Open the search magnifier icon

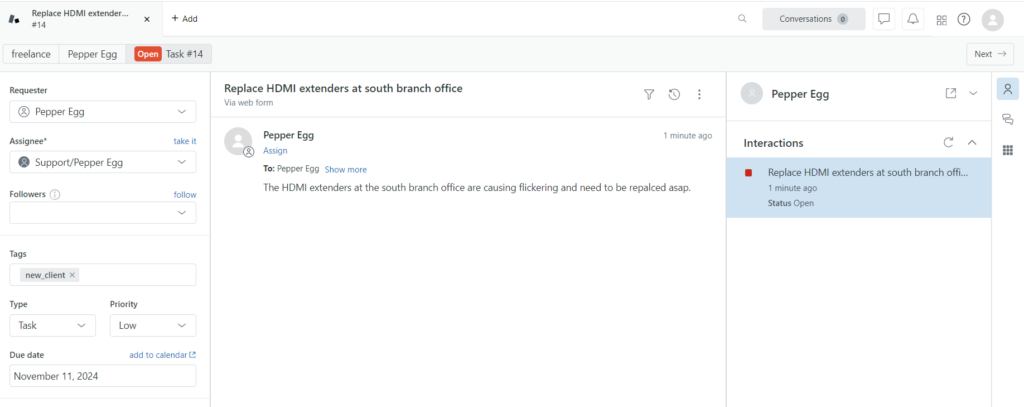coord(741,19)
